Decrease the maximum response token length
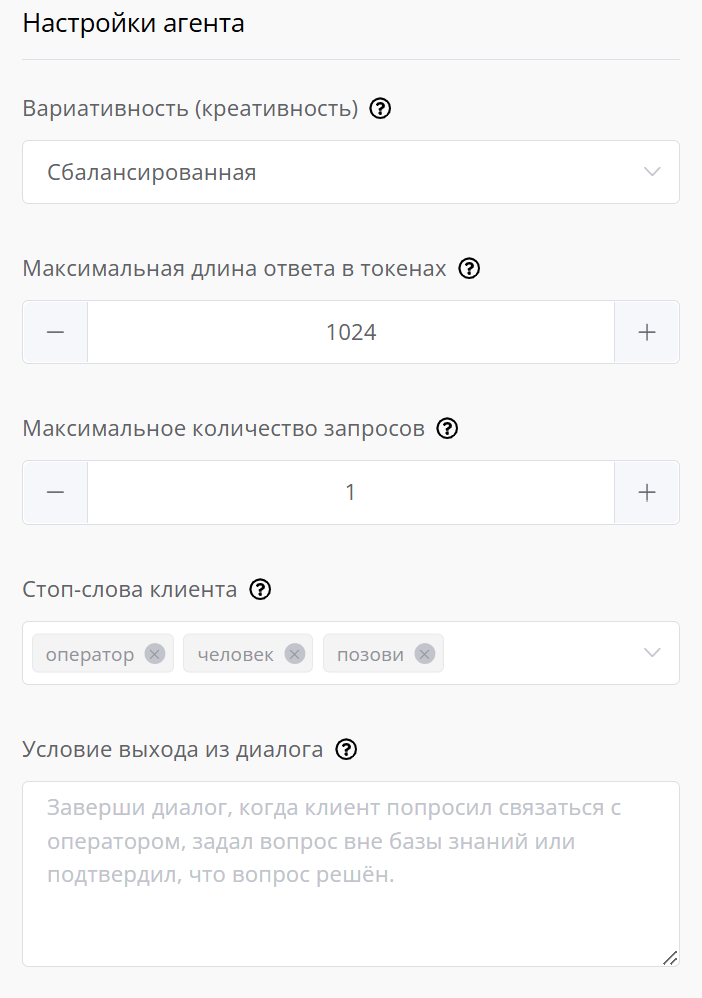 (55, 332)
